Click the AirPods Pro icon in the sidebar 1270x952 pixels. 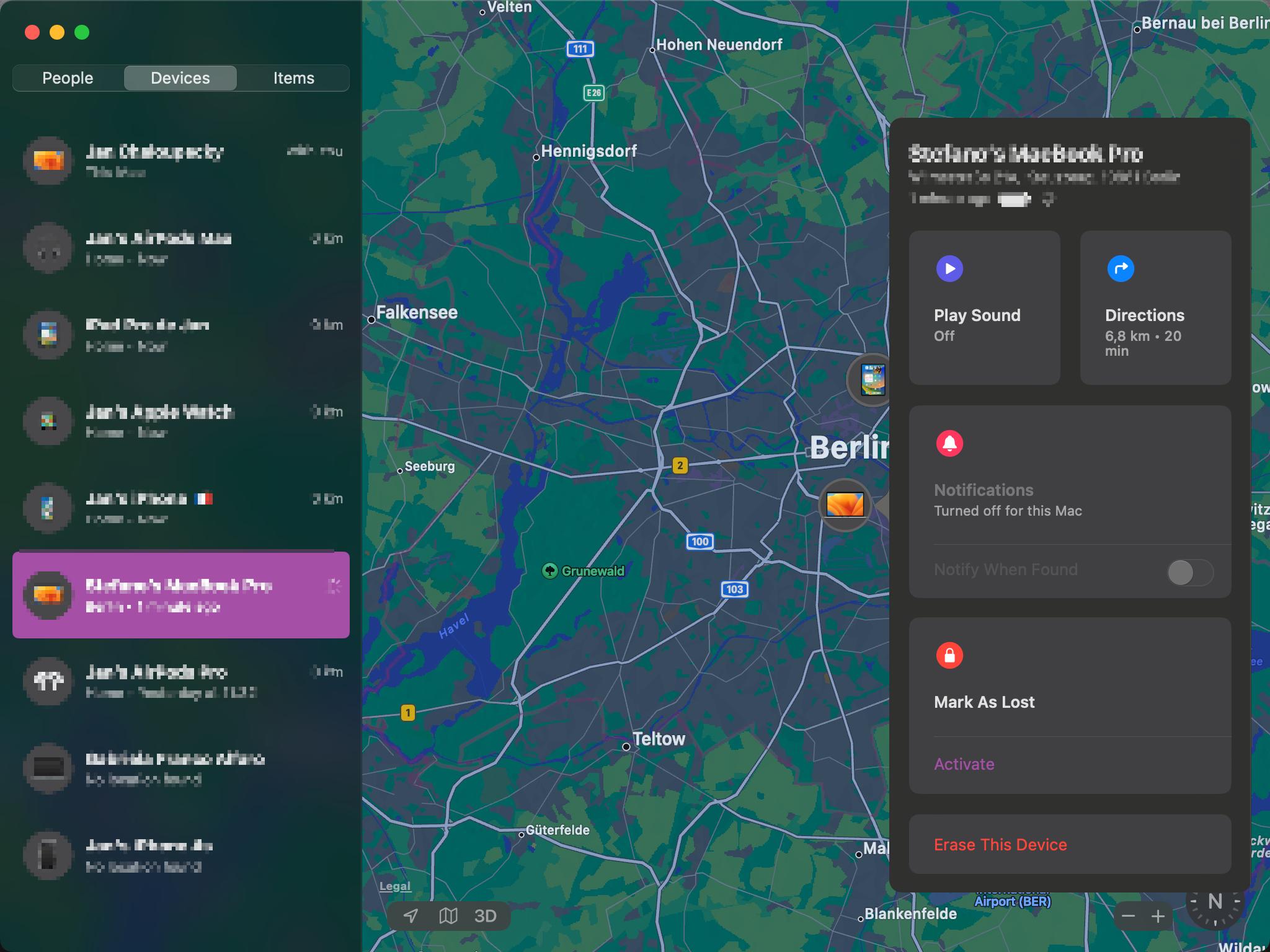tap(48, 682)
